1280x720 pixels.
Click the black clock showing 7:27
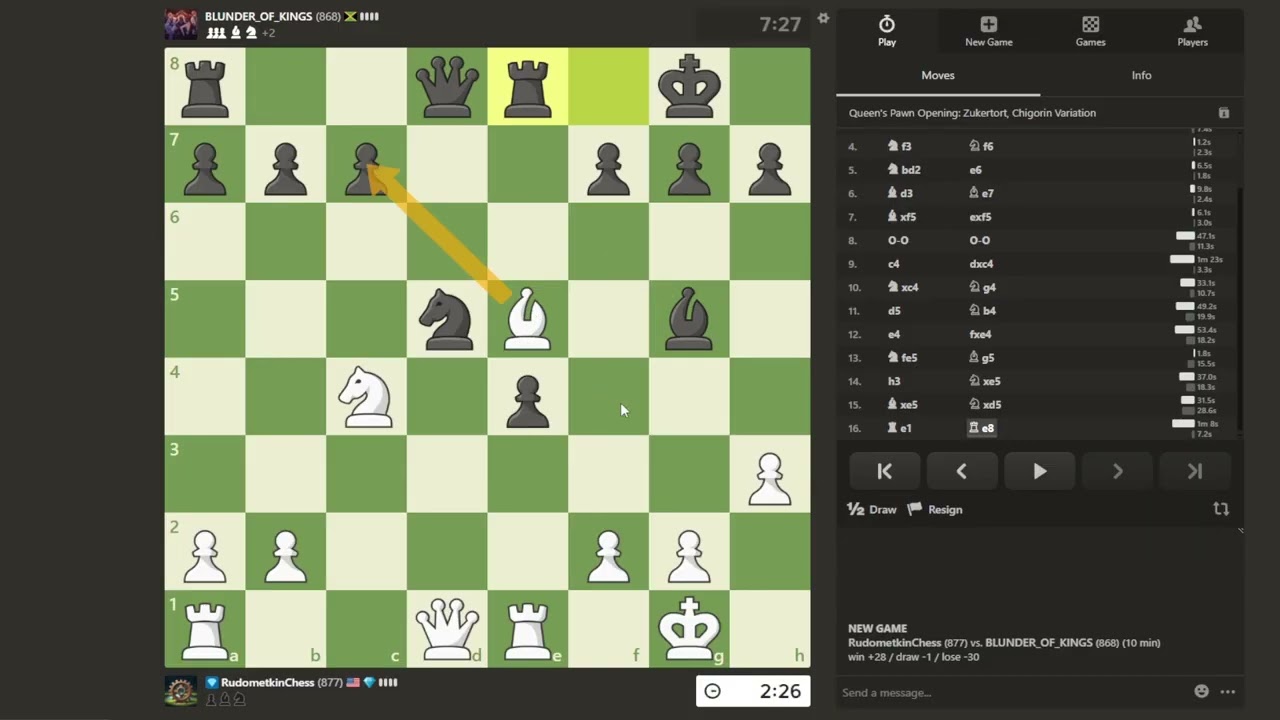point(753,25)
